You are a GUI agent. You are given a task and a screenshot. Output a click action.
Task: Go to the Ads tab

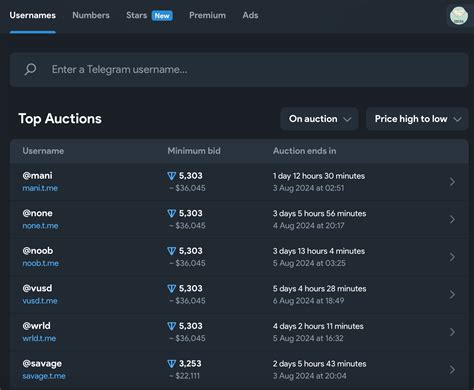click(x=250, y=15)
